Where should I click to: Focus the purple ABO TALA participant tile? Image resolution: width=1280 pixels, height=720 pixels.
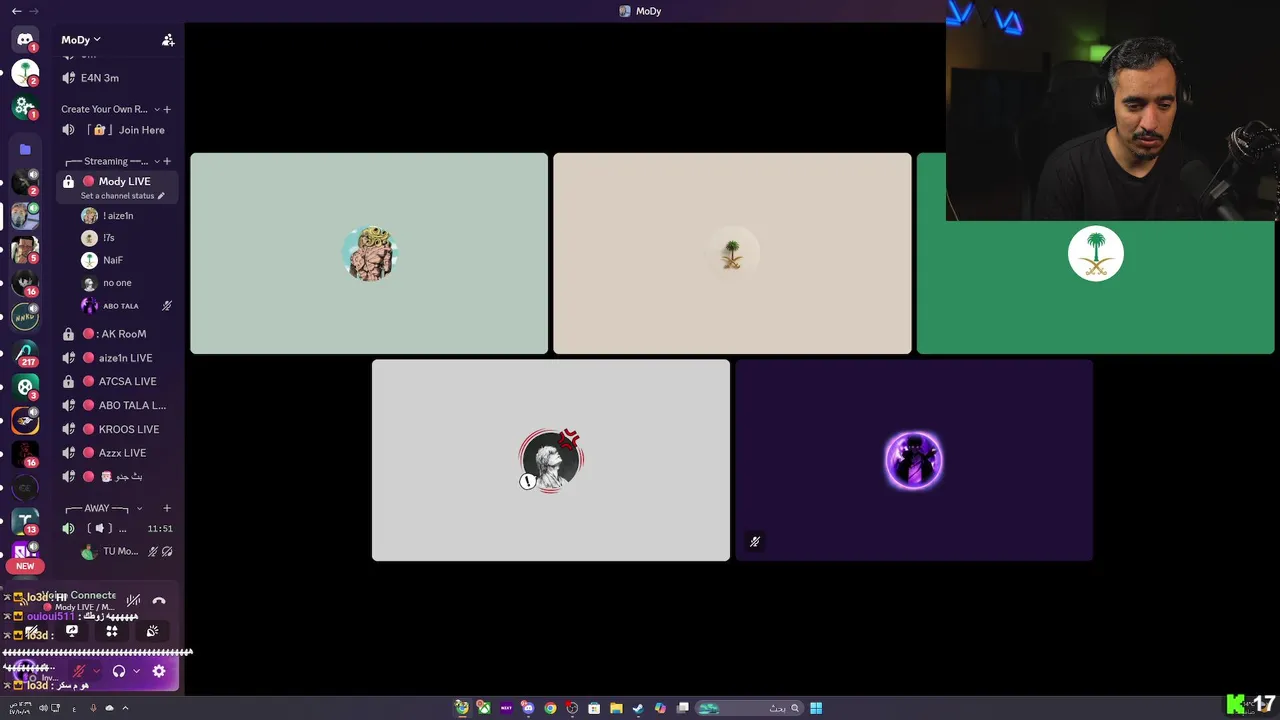tap(914, 460)
